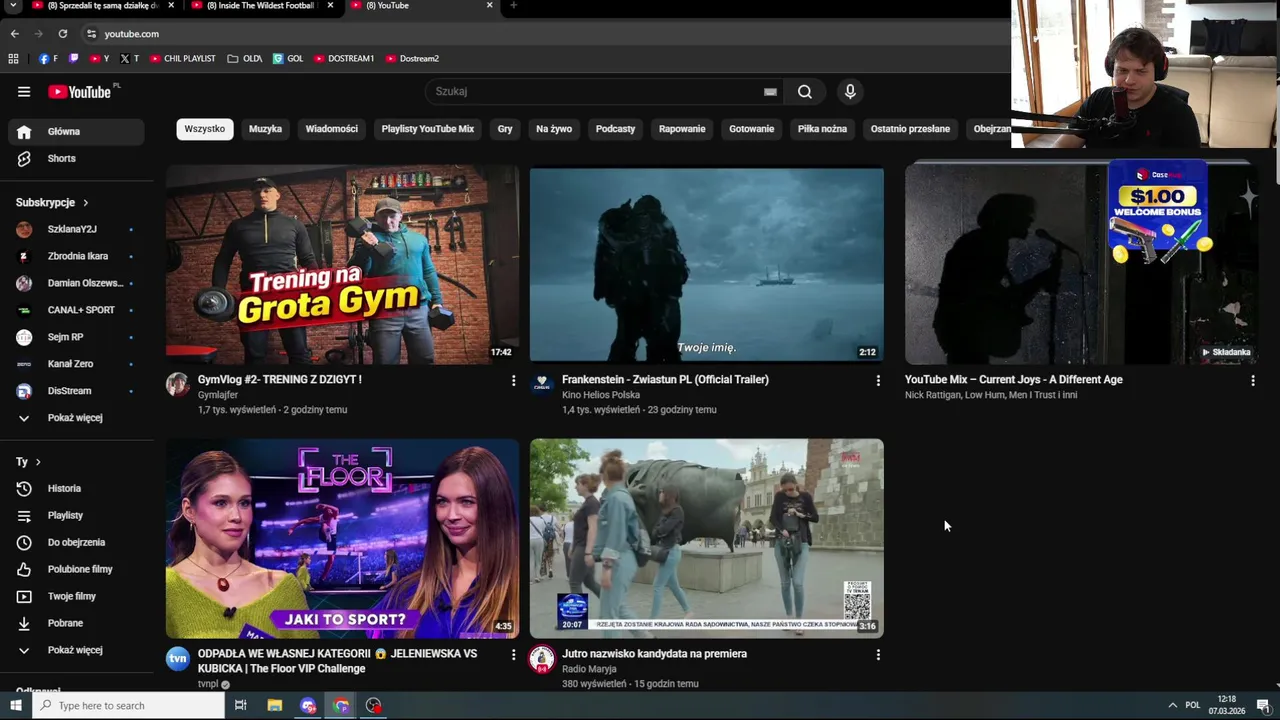Viewport: 1280px width, 720px height.
Task: Open the tvn channel avatar
Action: click(x=178, y=658)
